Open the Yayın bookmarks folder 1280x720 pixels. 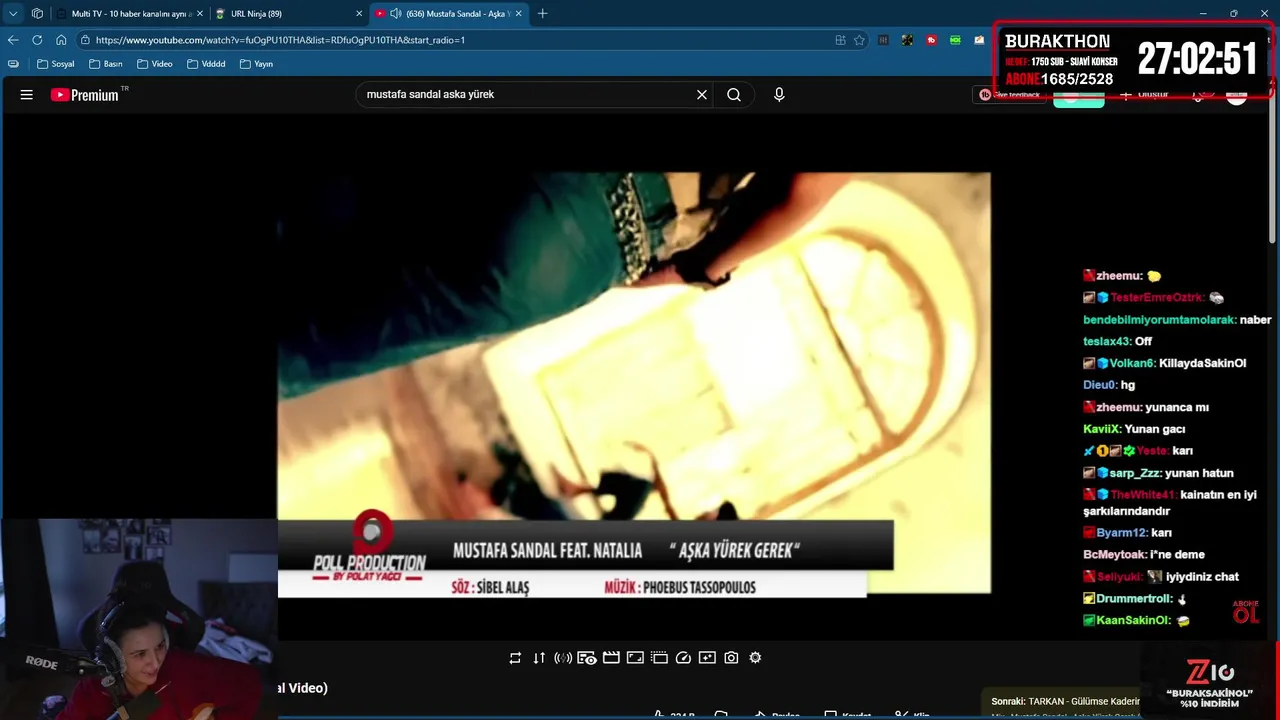pyautogui.click(x=256, y=64)
